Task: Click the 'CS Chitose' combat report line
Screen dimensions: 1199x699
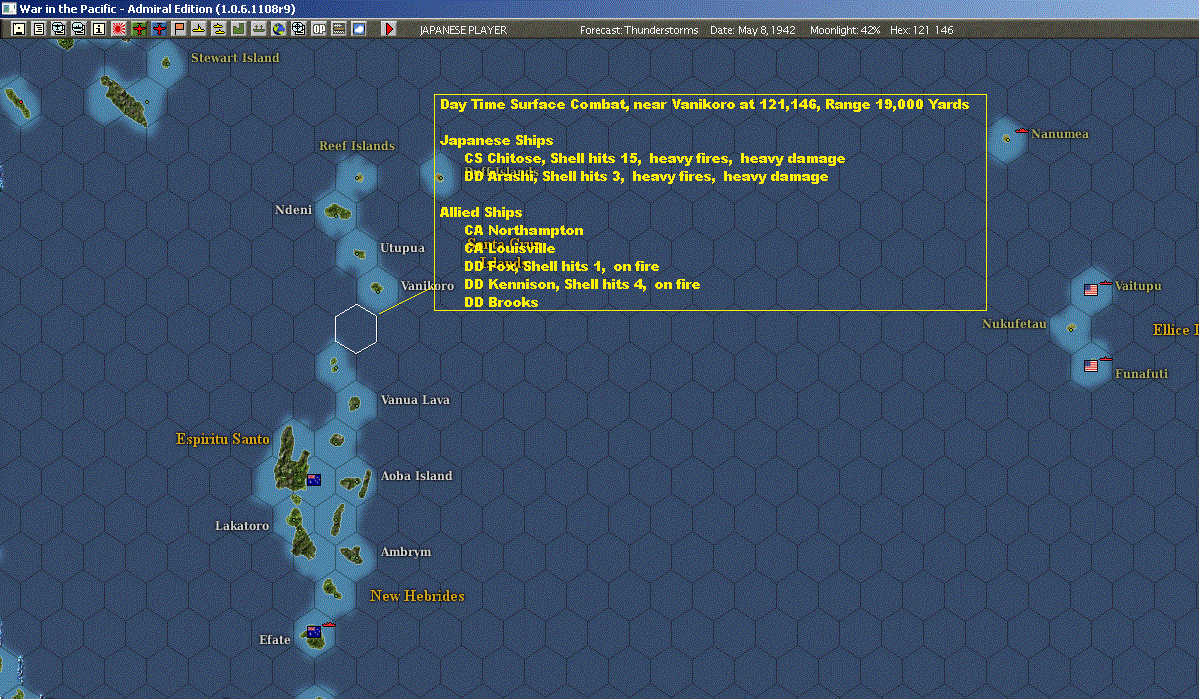Action: [655, 158]
